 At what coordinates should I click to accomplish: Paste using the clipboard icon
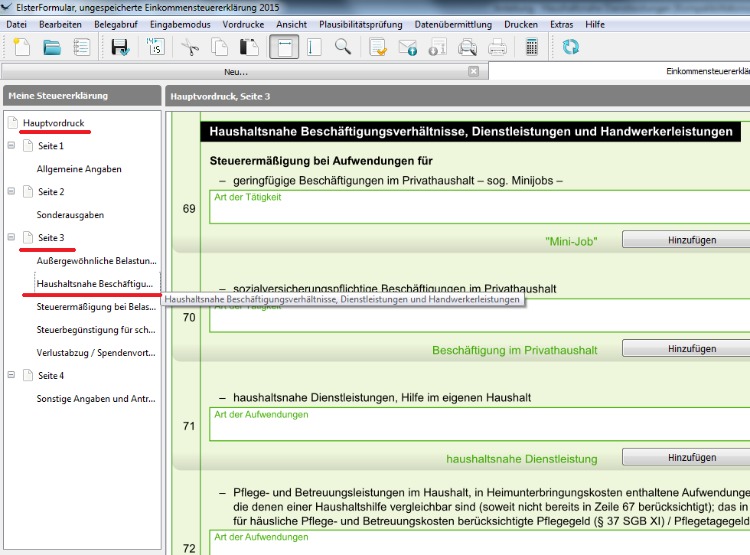tap(249, 47)
